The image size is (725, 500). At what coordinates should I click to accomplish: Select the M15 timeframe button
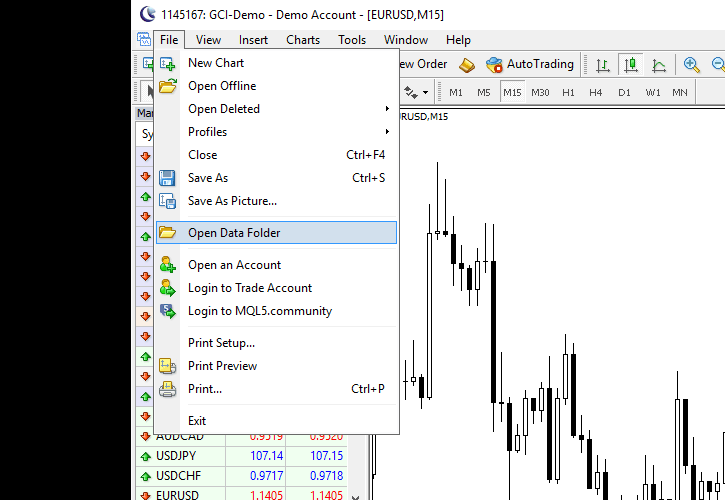(x=512, y=93)
